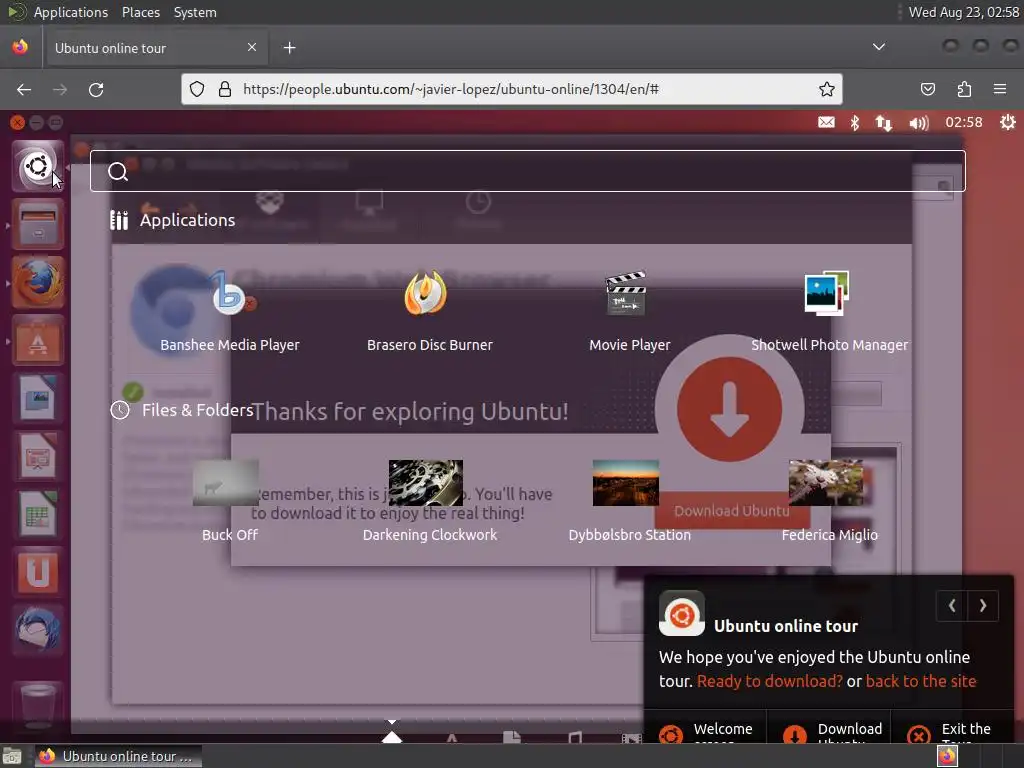Open the sound volume indicator
This screenshot has width=1024, height=768.
[x=919, y=122]
